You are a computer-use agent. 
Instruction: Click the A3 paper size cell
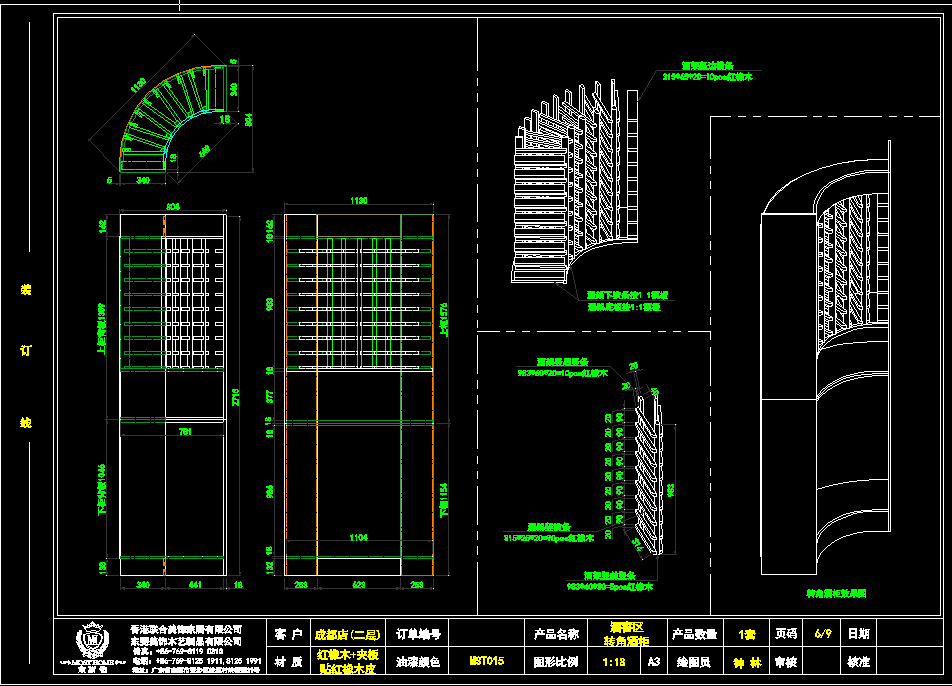654,661
